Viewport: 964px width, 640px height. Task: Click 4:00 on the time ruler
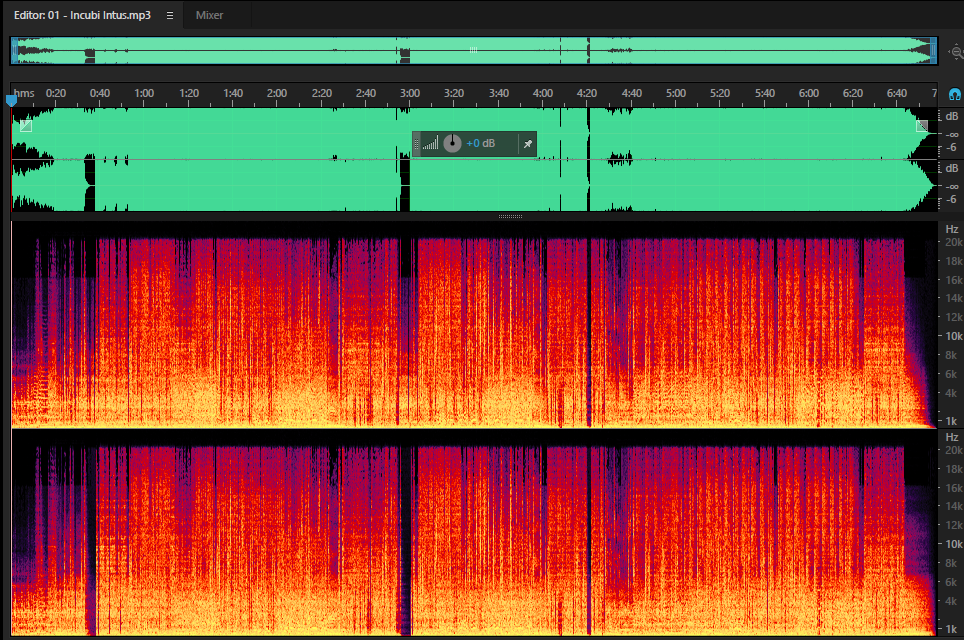(x=543, y=93)
